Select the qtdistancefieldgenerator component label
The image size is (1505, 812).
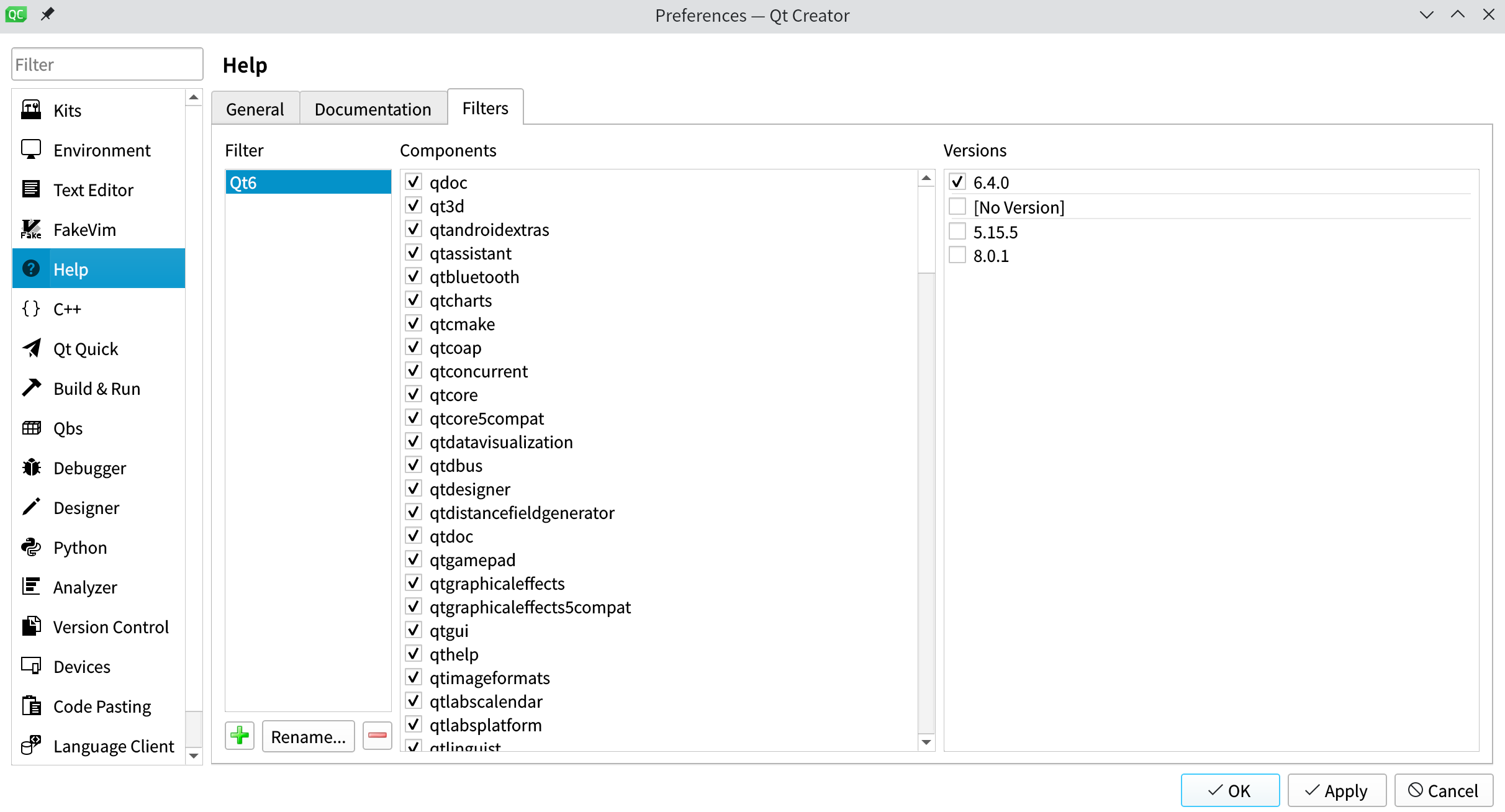tap(522, 513)
